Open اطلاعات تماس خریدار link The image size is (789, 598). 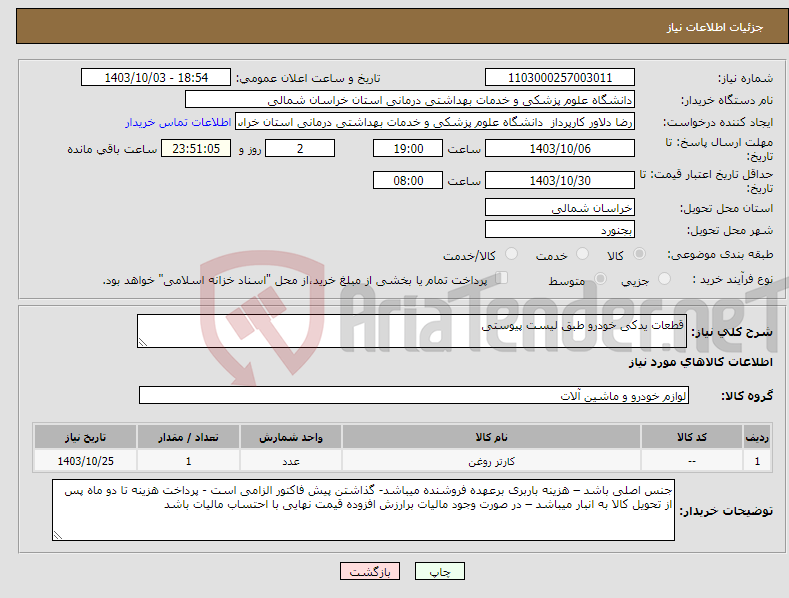pyautogui.click(x=178, y=122)
